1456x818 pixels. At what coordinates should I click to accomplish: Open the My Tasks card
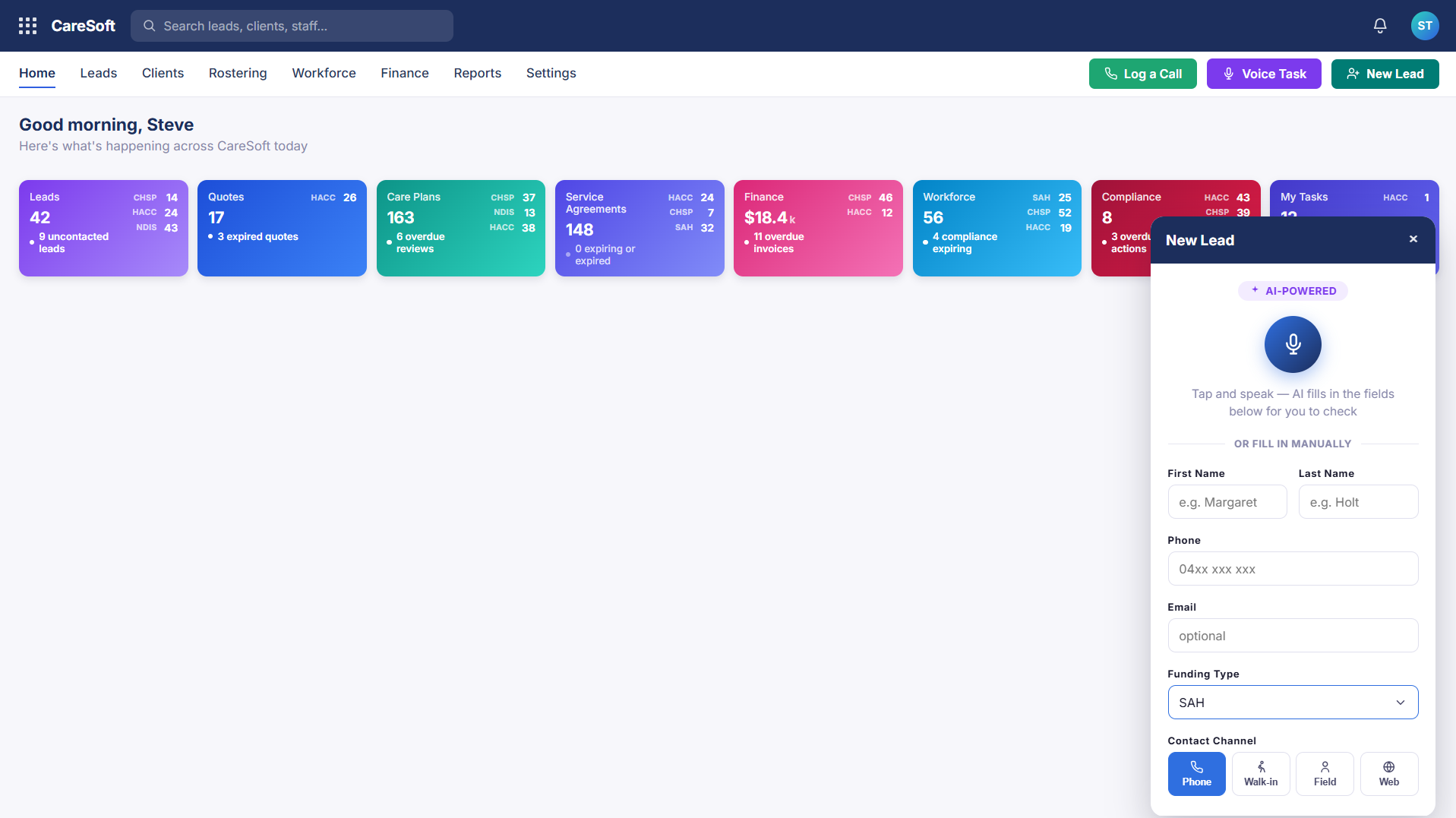point(1354,197)
